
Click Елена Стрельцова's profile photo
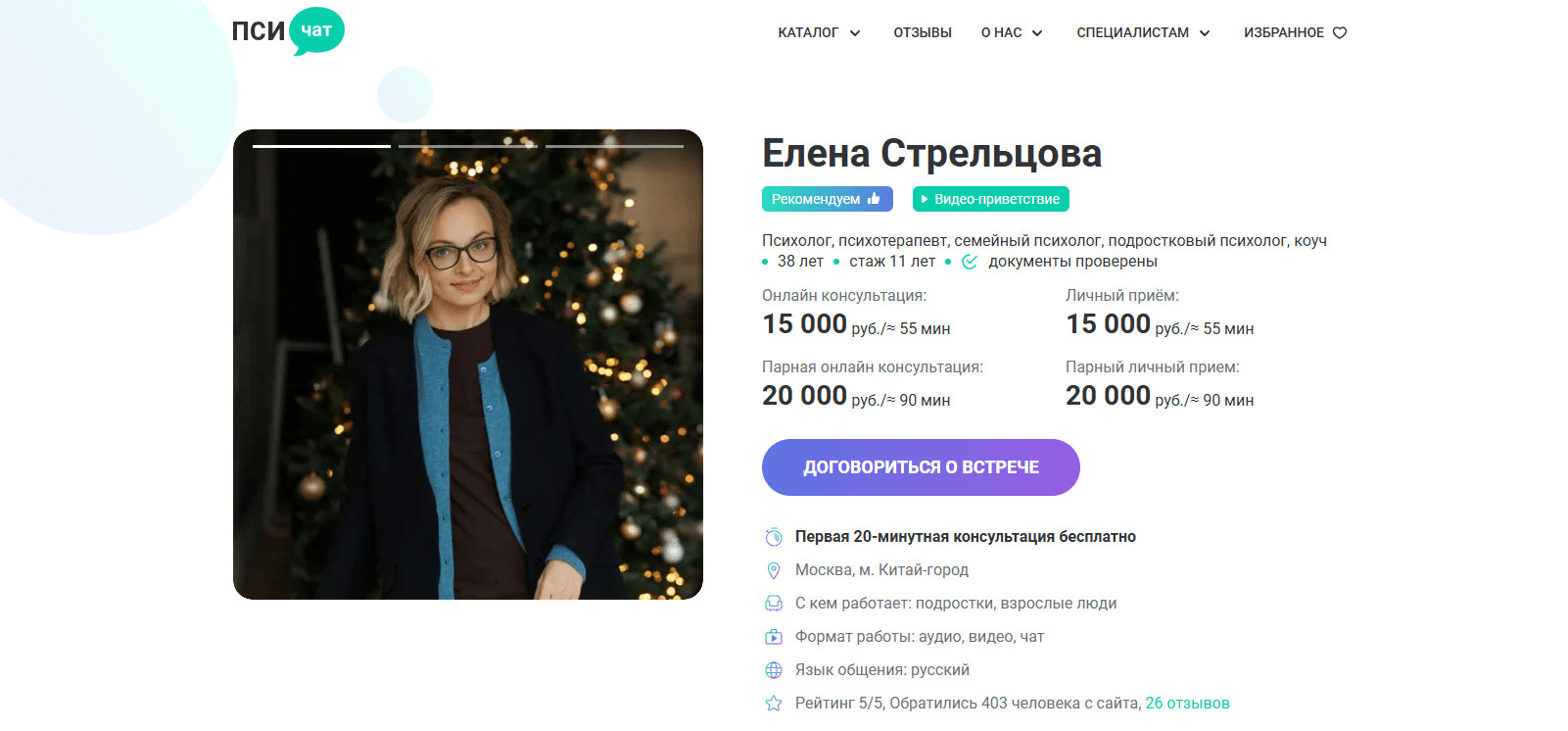click(468, 365)
